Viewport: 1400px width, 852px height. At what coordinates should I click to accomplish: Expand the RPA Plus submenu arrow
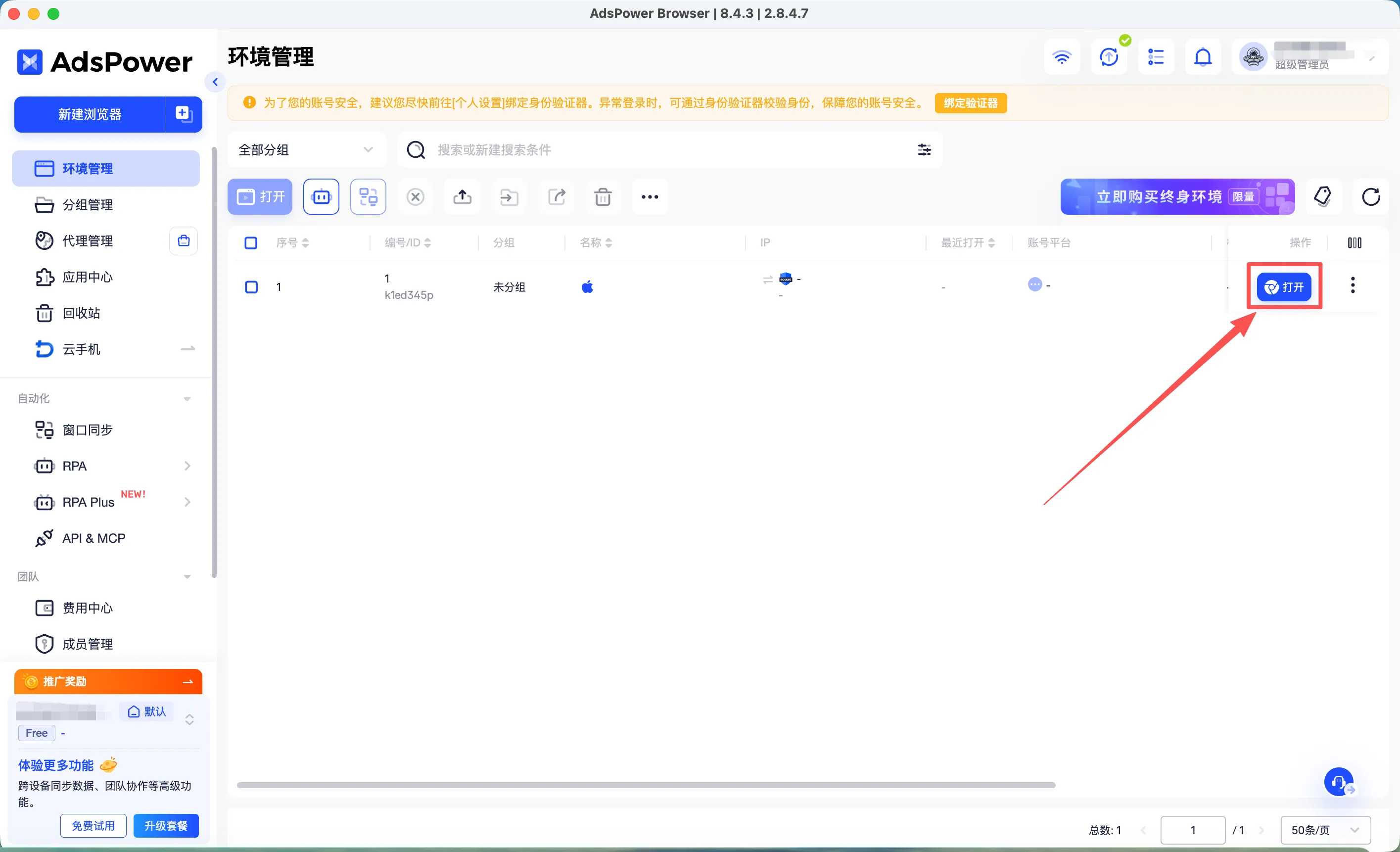(x=187, y=502)
